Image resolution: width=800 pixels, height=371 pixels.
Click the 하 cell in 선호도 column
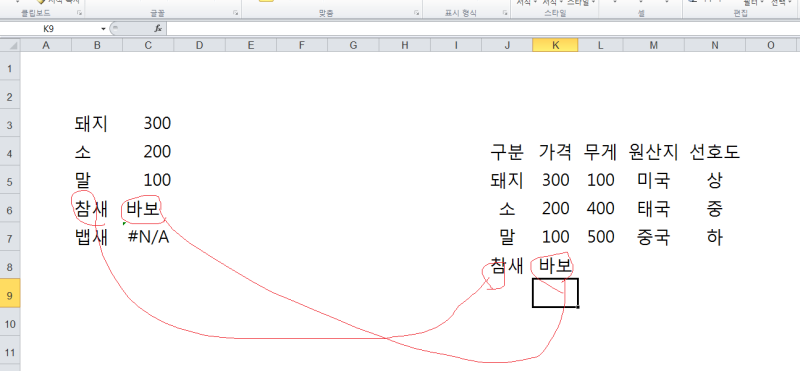click(715, 237)
